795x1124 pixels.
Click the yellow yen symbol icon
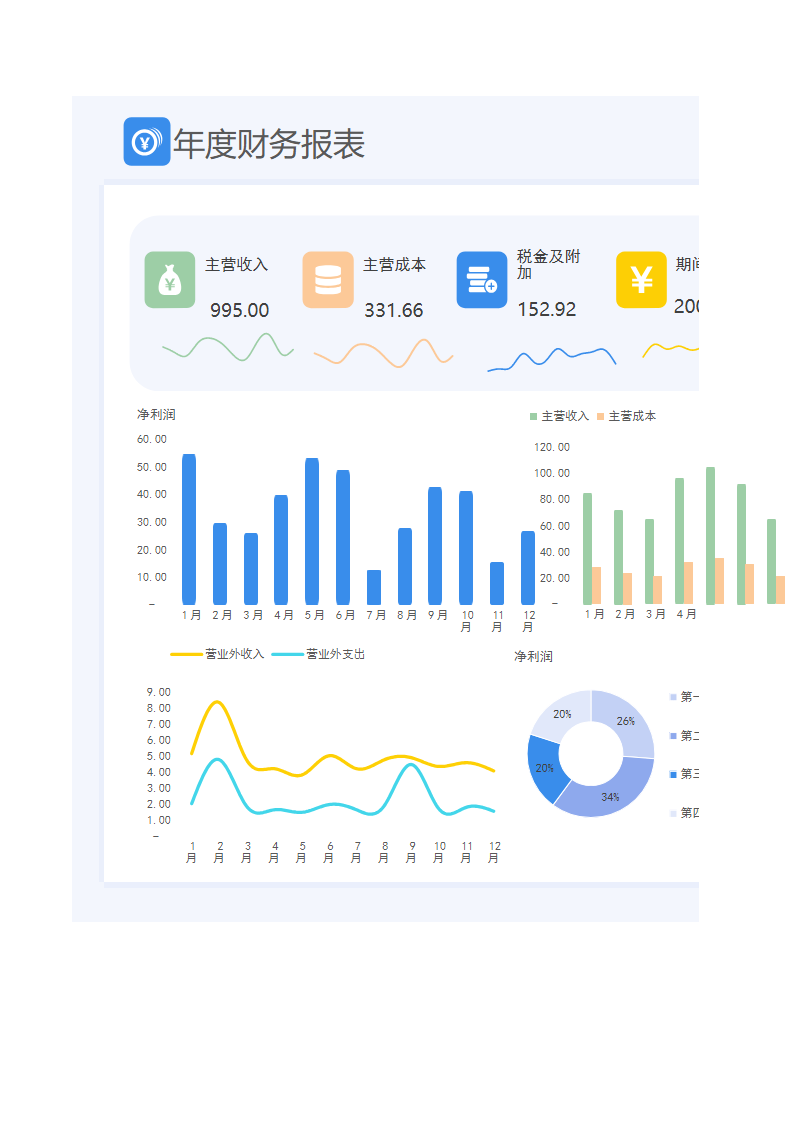click(x=642, y=280)
